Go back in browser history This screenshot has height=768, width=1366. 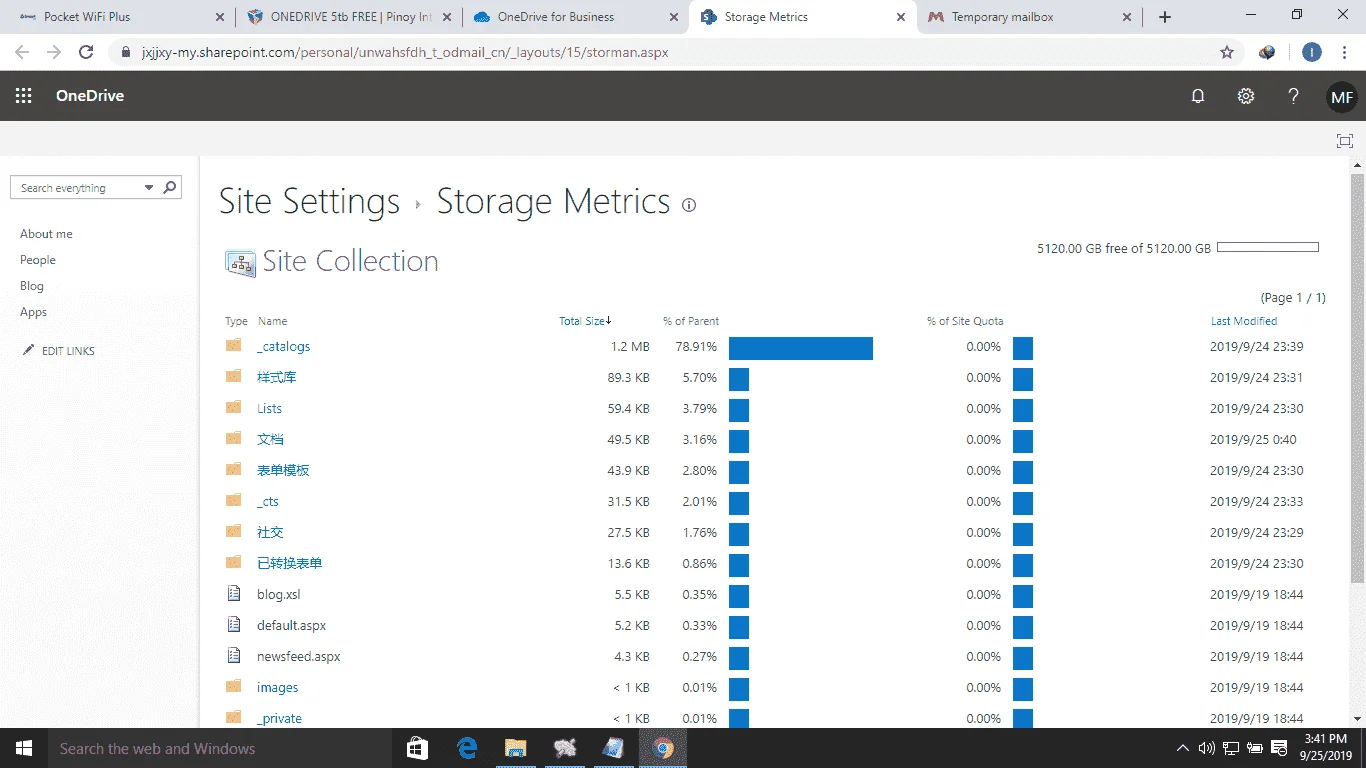point(22,52)
